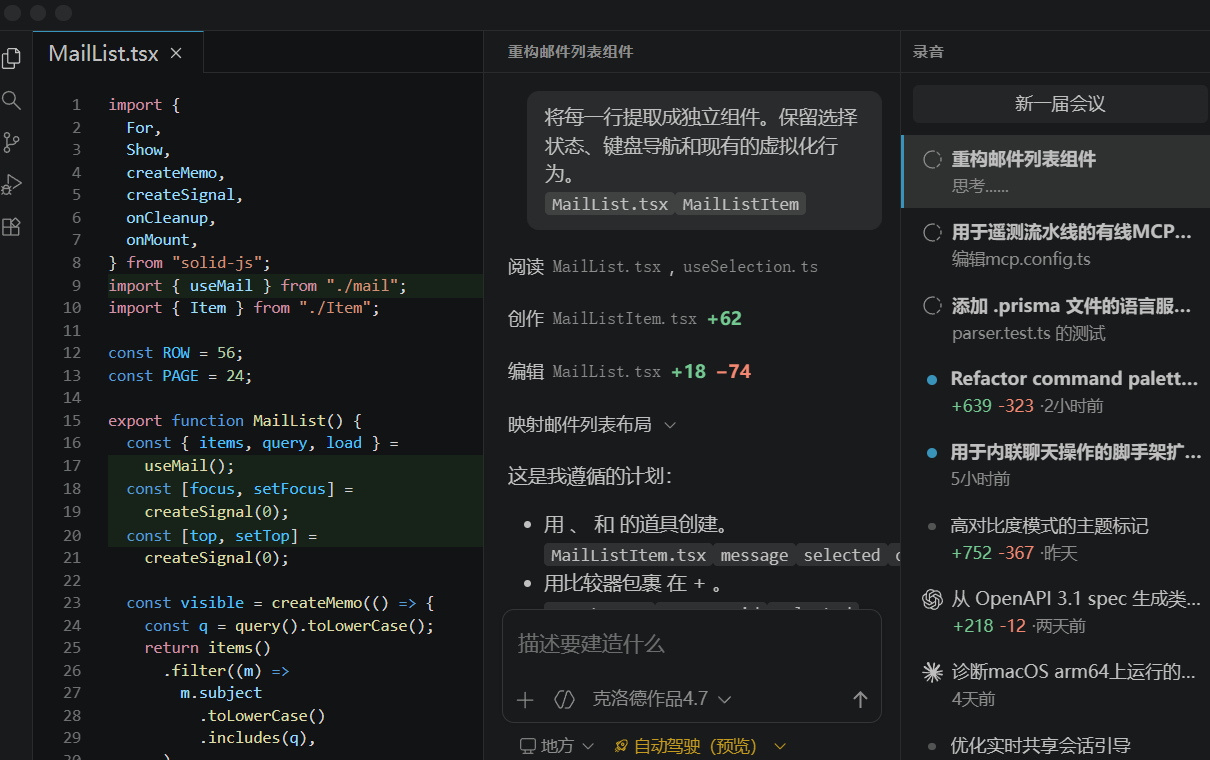1210x760 pixels.
Task: Open MailListItem.tsx link in 创作 row
Action: pos(625,319)
